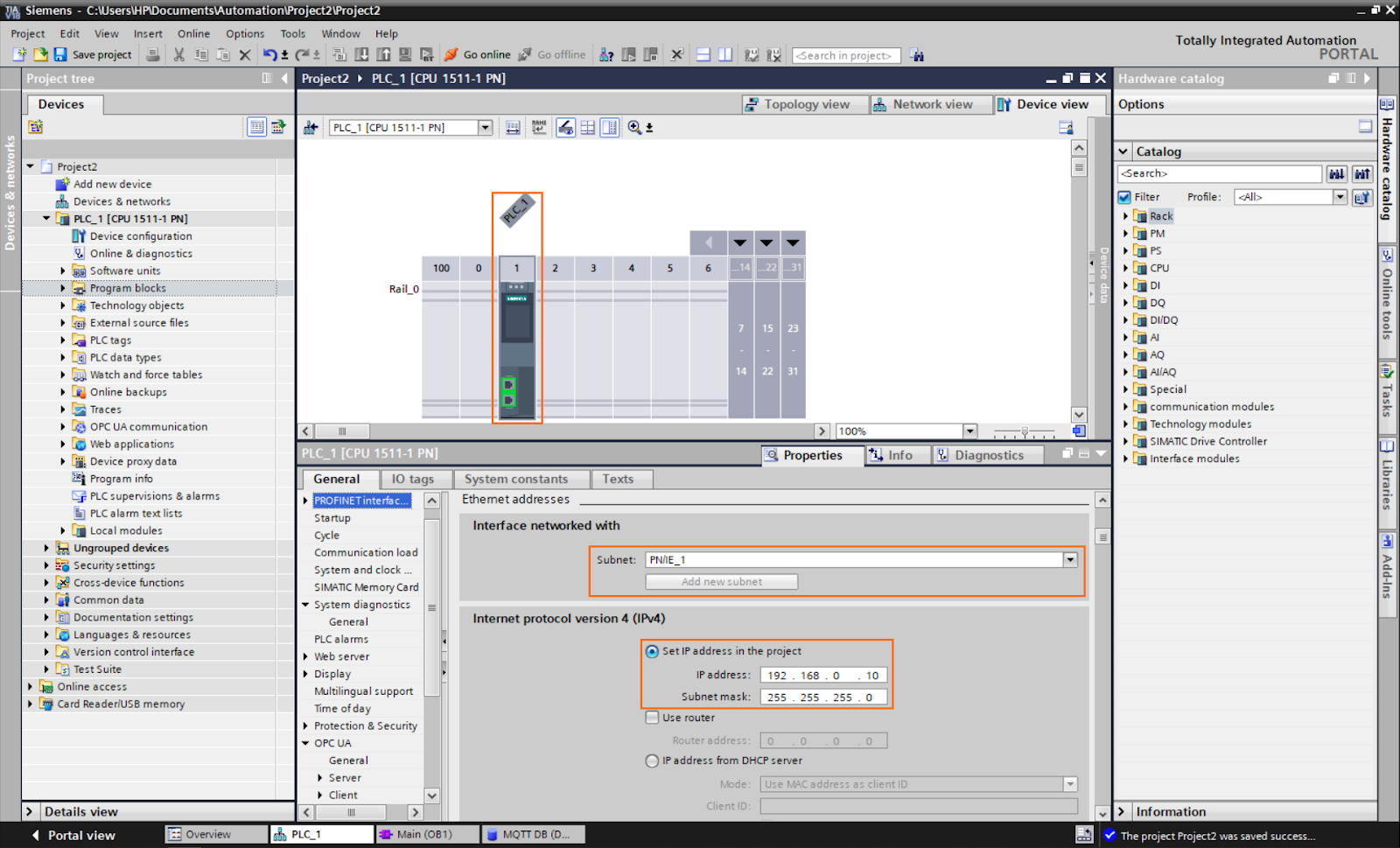1400x848 pixels.
Task: Click the download to device icon
Action: 362,55
